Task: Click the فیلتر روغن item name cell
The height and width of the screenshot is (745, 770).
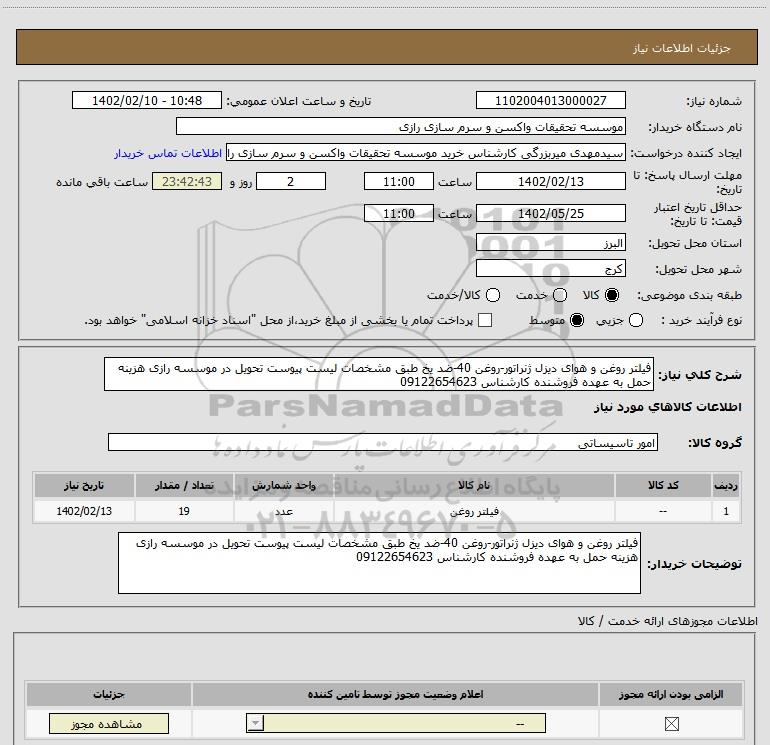Action: coord(474,511)
